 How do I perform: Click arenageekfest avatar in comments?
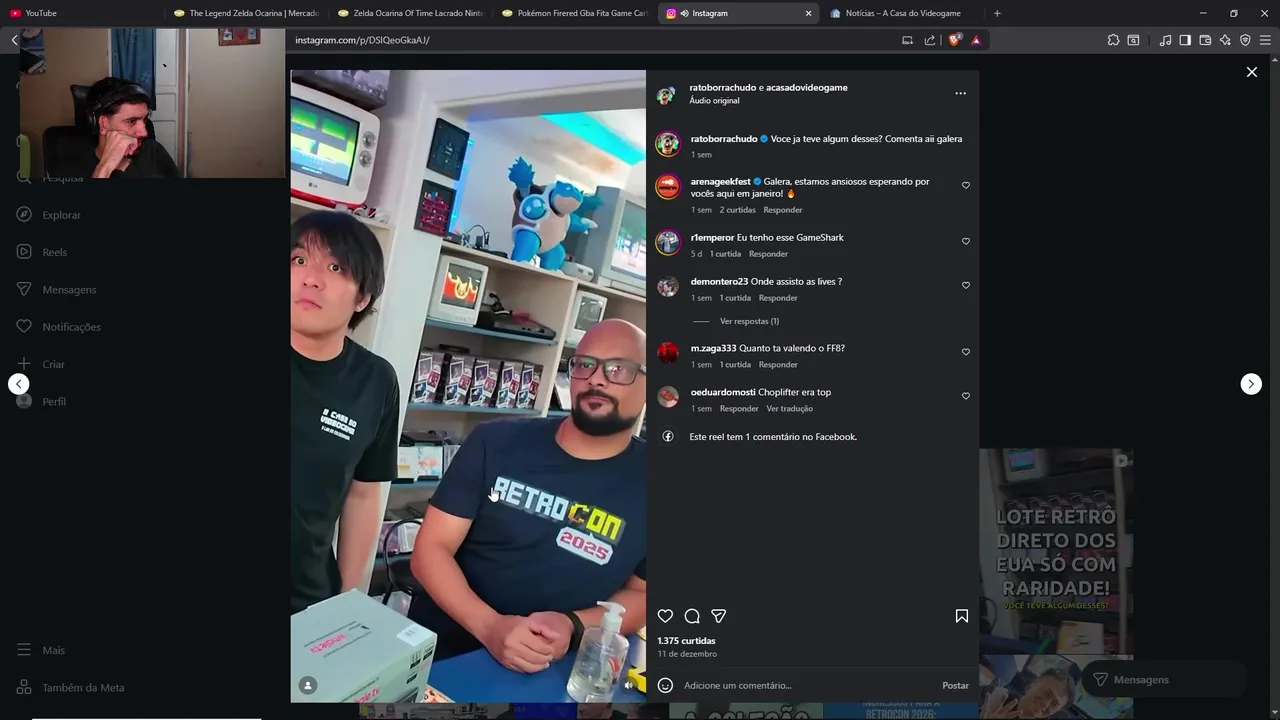click(668, 187)
